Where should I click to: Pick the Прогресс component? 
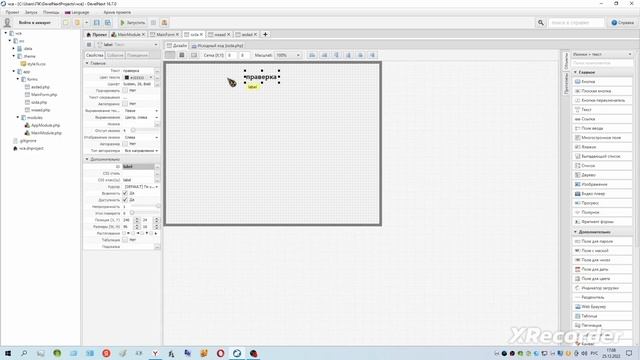click(x=602, y=203)
